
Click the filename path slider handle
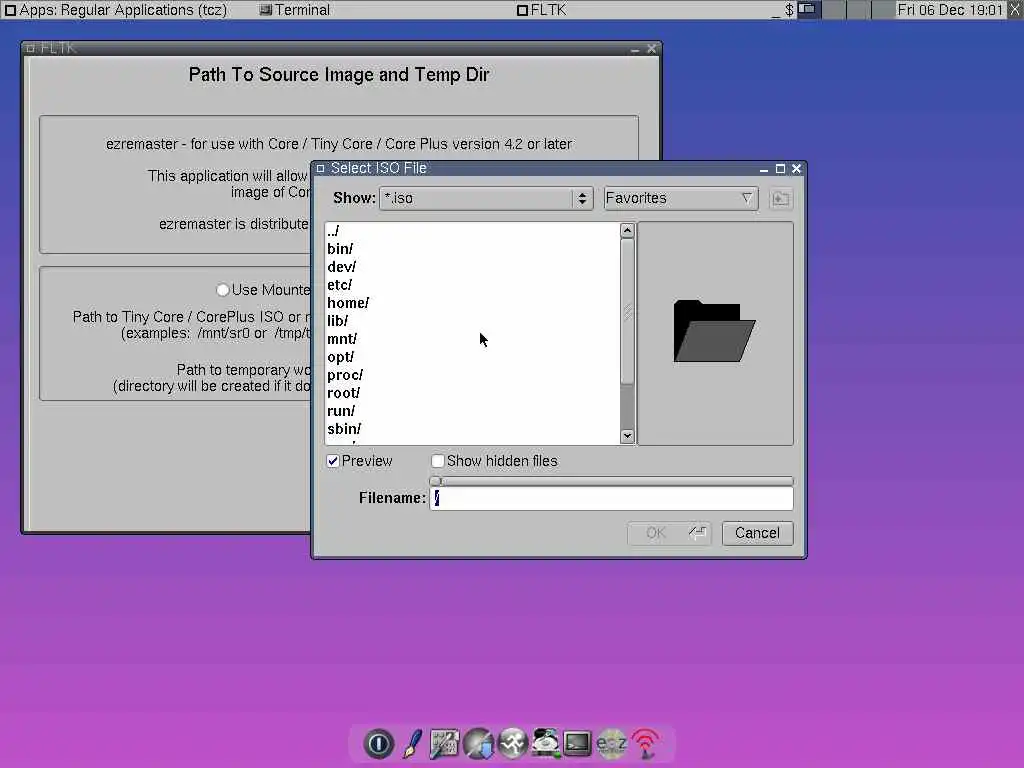436,481
